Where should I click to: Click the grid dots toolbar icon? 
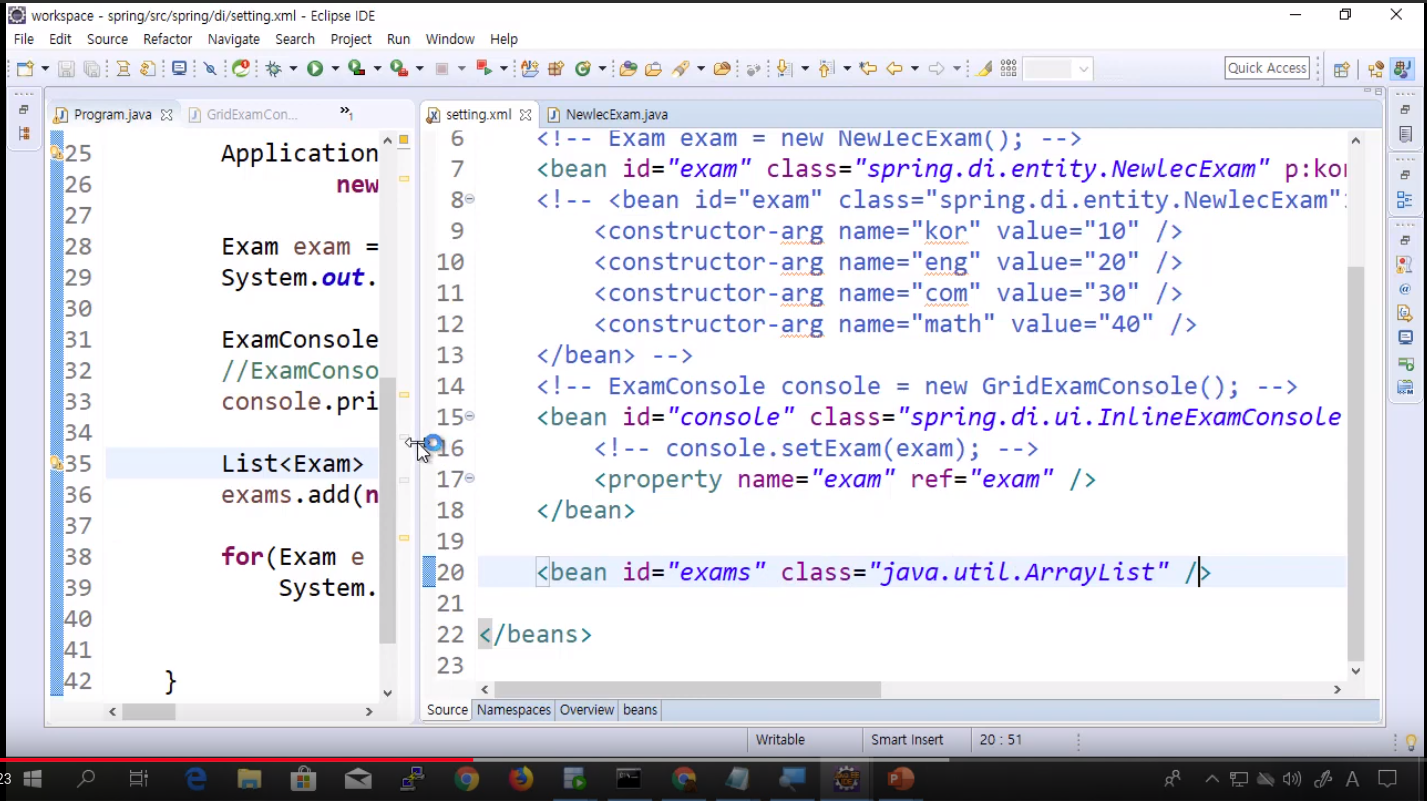[1008, 69]
